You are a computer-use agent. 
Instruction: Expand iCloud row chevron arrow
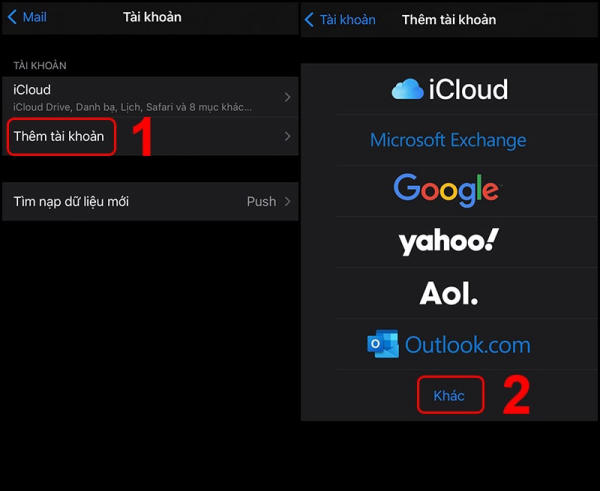point(288,97)
